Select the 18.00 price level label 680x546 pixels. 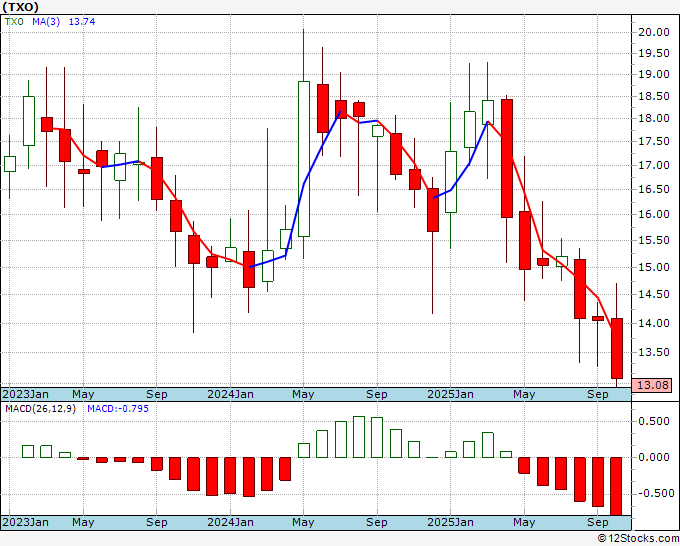tap(654, 118)
